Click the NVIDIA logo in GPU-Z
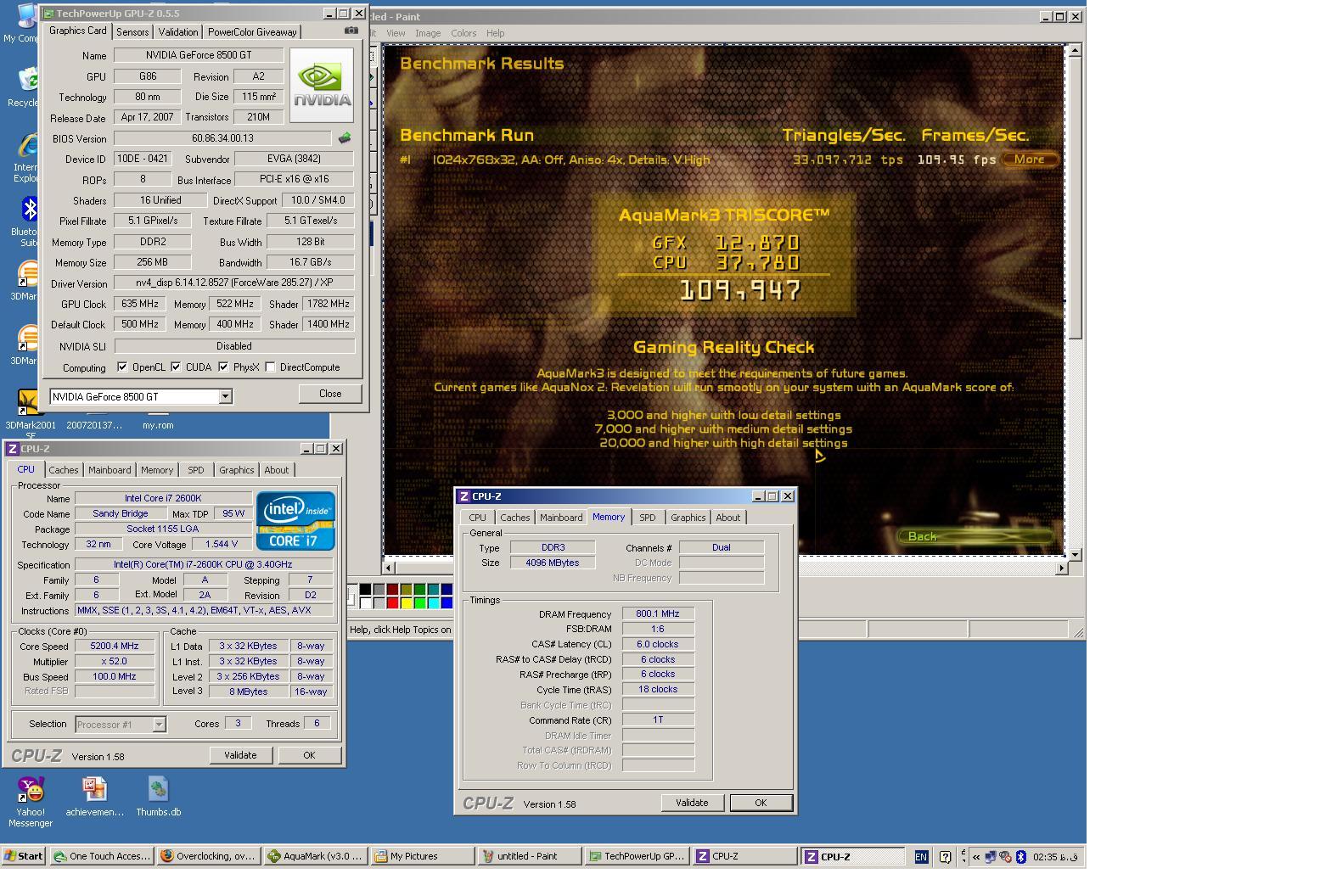The image size is (1320, 896). click(322, 85)
